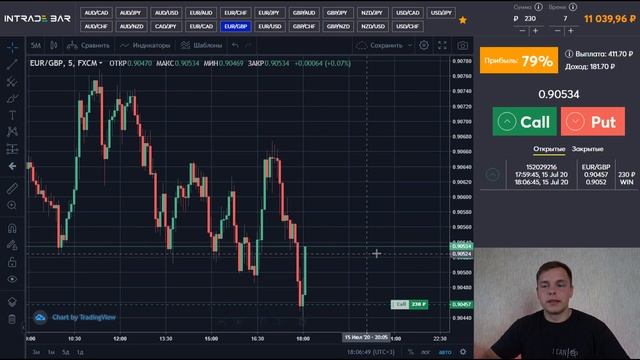The image size is (640, 360).
Task: Select the GBP/CHF currency pair
Action: 304,27
